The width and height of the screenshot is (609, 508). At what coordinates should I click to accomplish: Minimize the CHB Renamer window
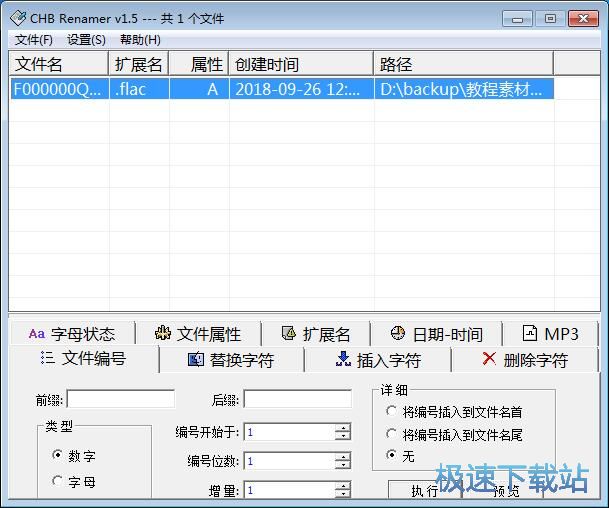517,19
